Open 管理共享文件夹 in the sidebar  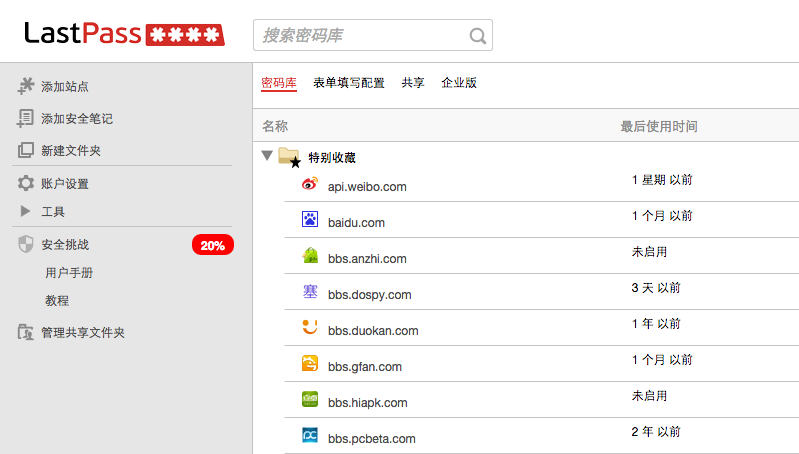83,333
